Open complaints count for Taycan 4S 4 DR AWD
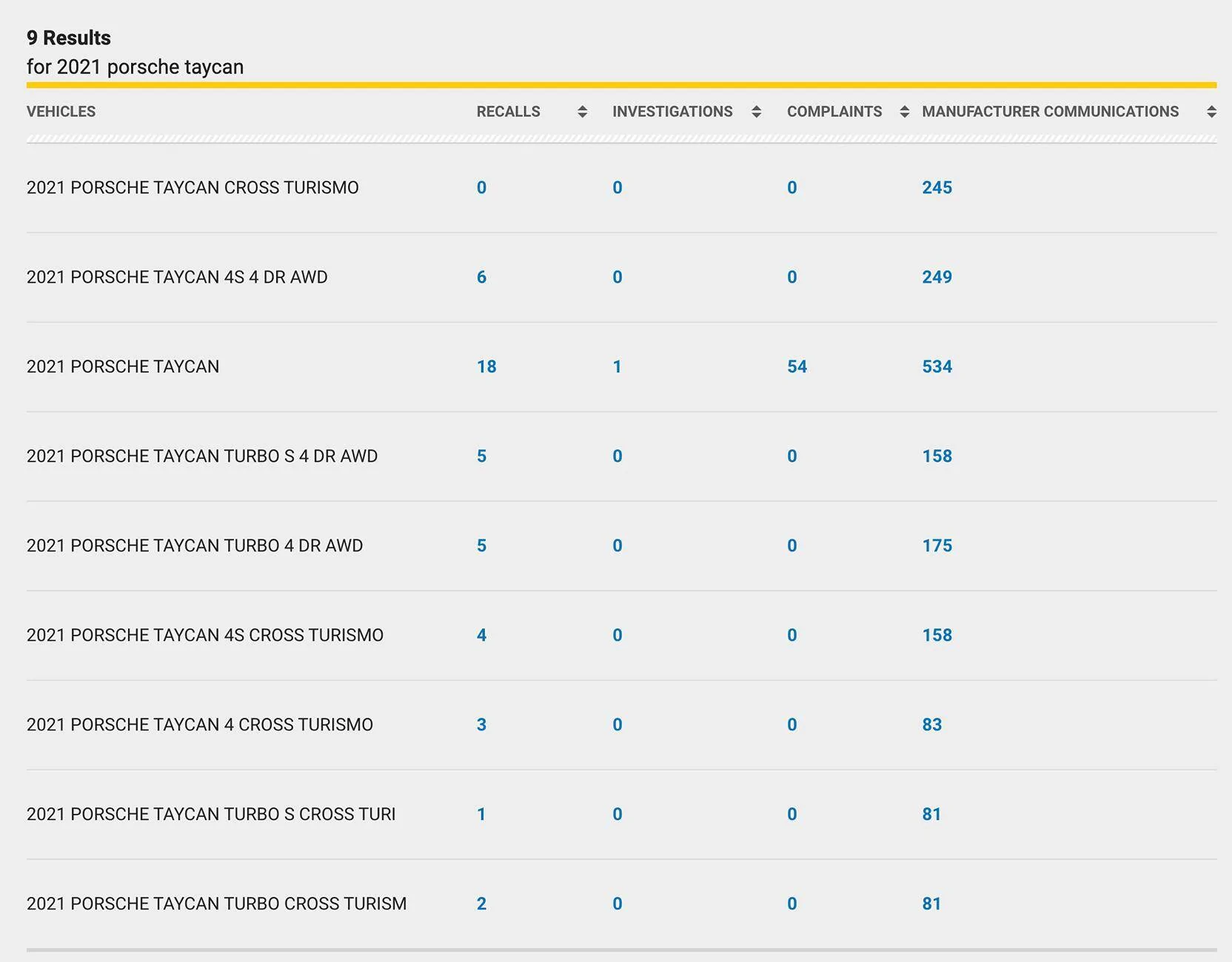The width and height of the screenshot is (1232, 962). [792, 277]
